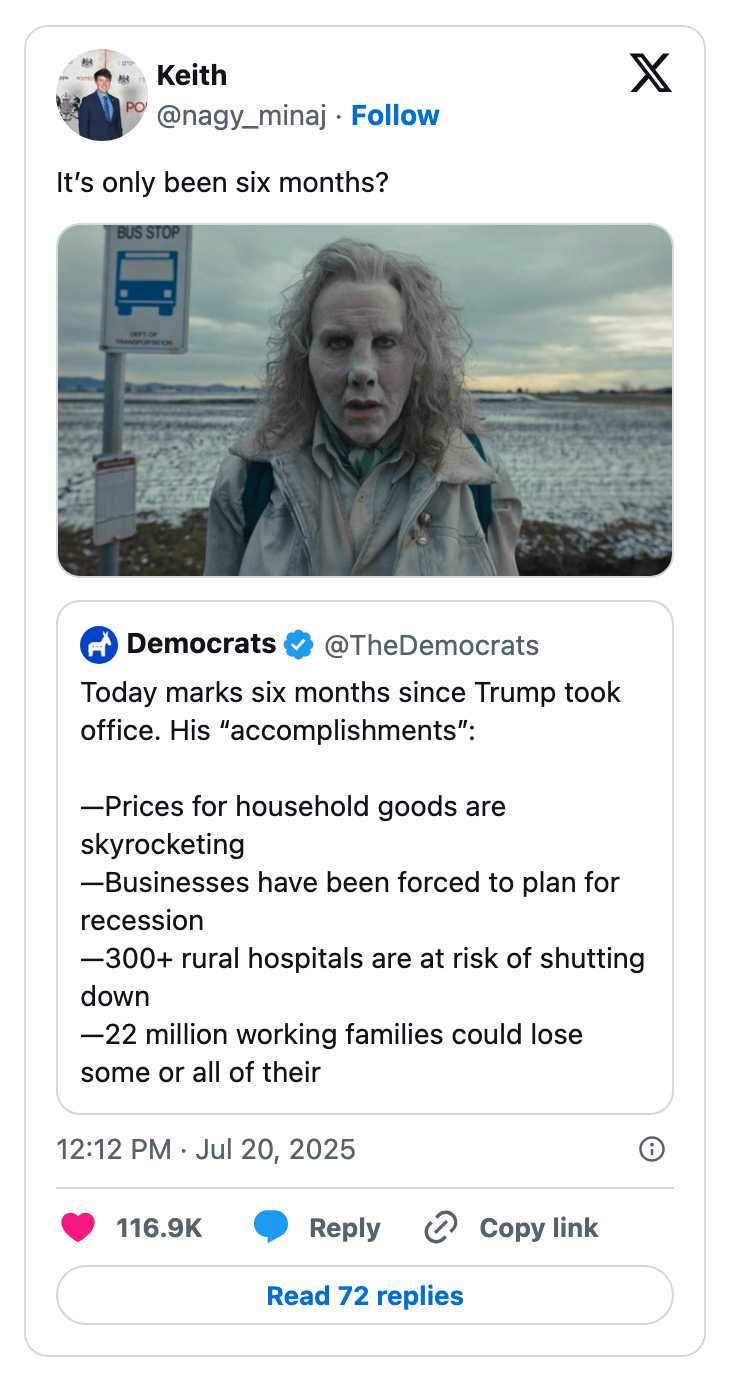Click the 116.9K likes count
The height and width of the screenshot is (1378, 732).
click(159, 1228)
